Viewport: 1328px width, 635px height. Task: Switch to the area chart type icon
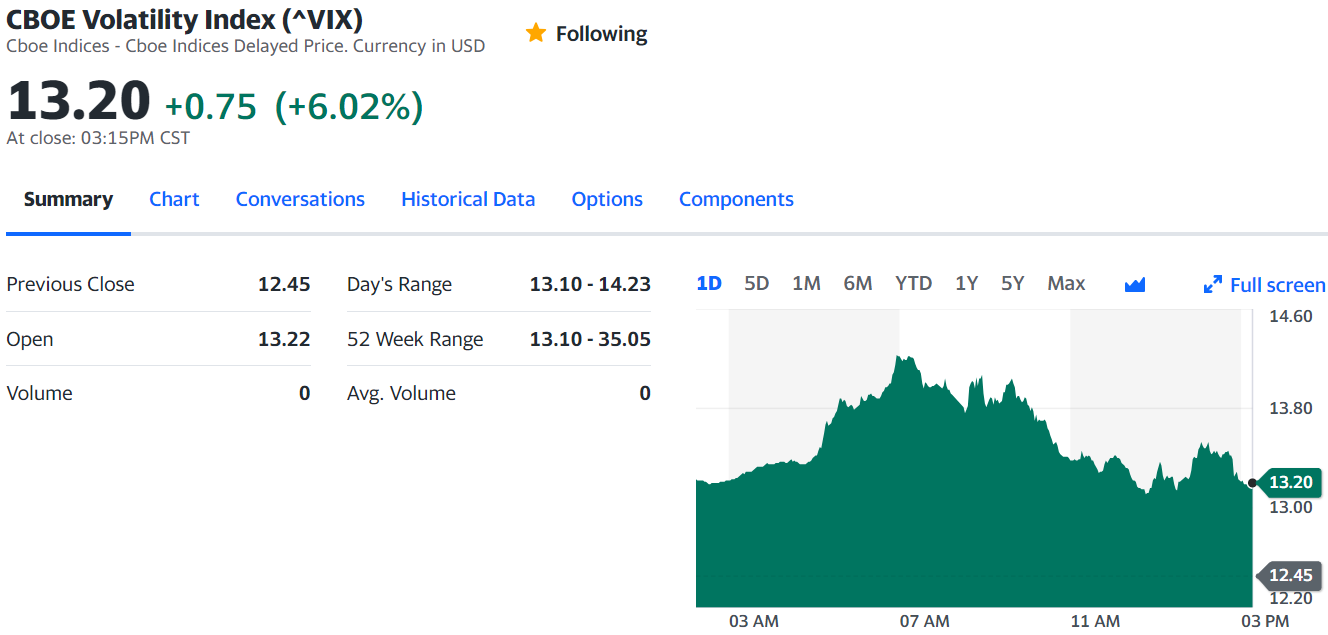(1134, 285)
